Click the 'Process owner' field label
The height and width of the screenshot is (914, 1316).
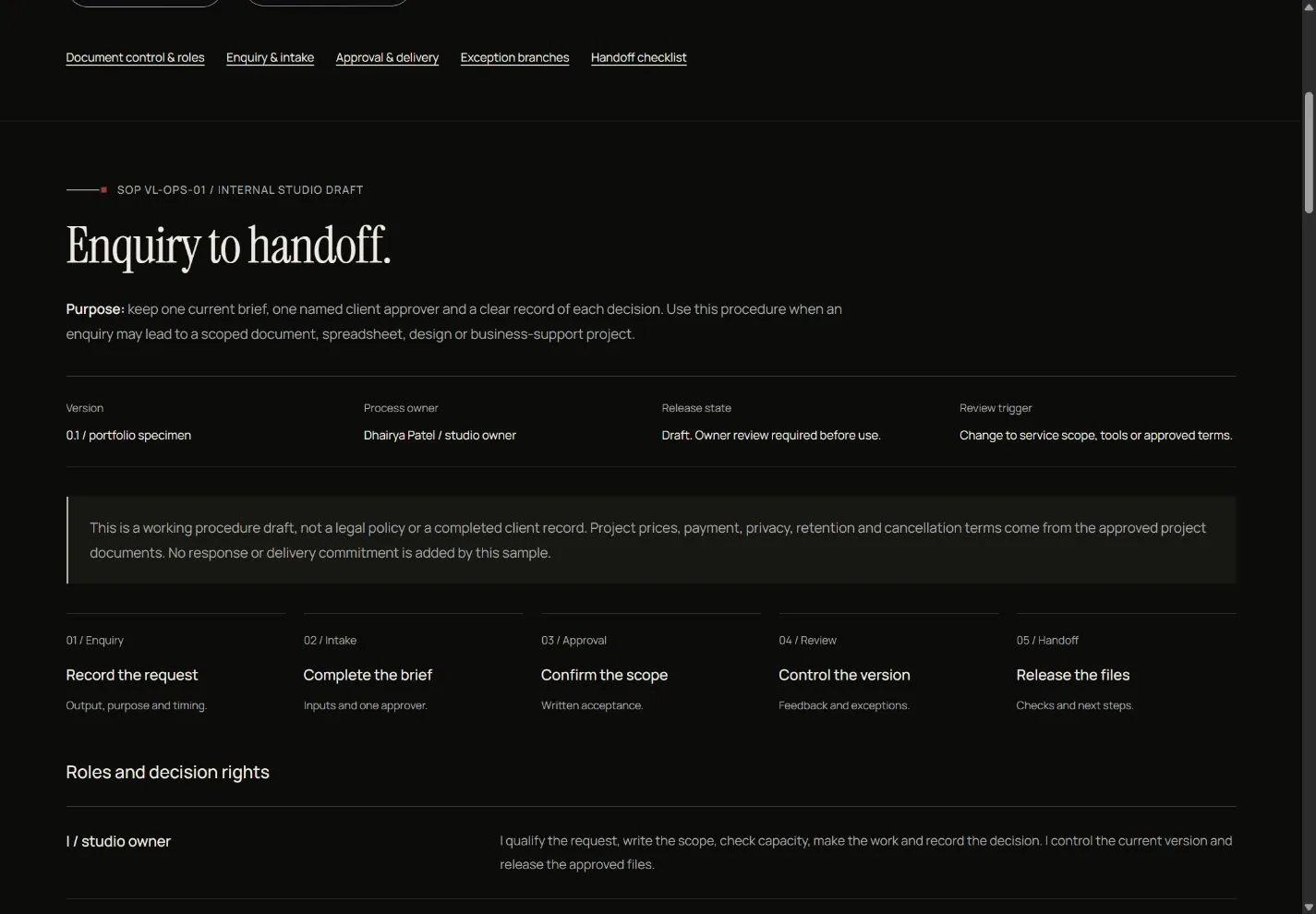pos(401,408)
